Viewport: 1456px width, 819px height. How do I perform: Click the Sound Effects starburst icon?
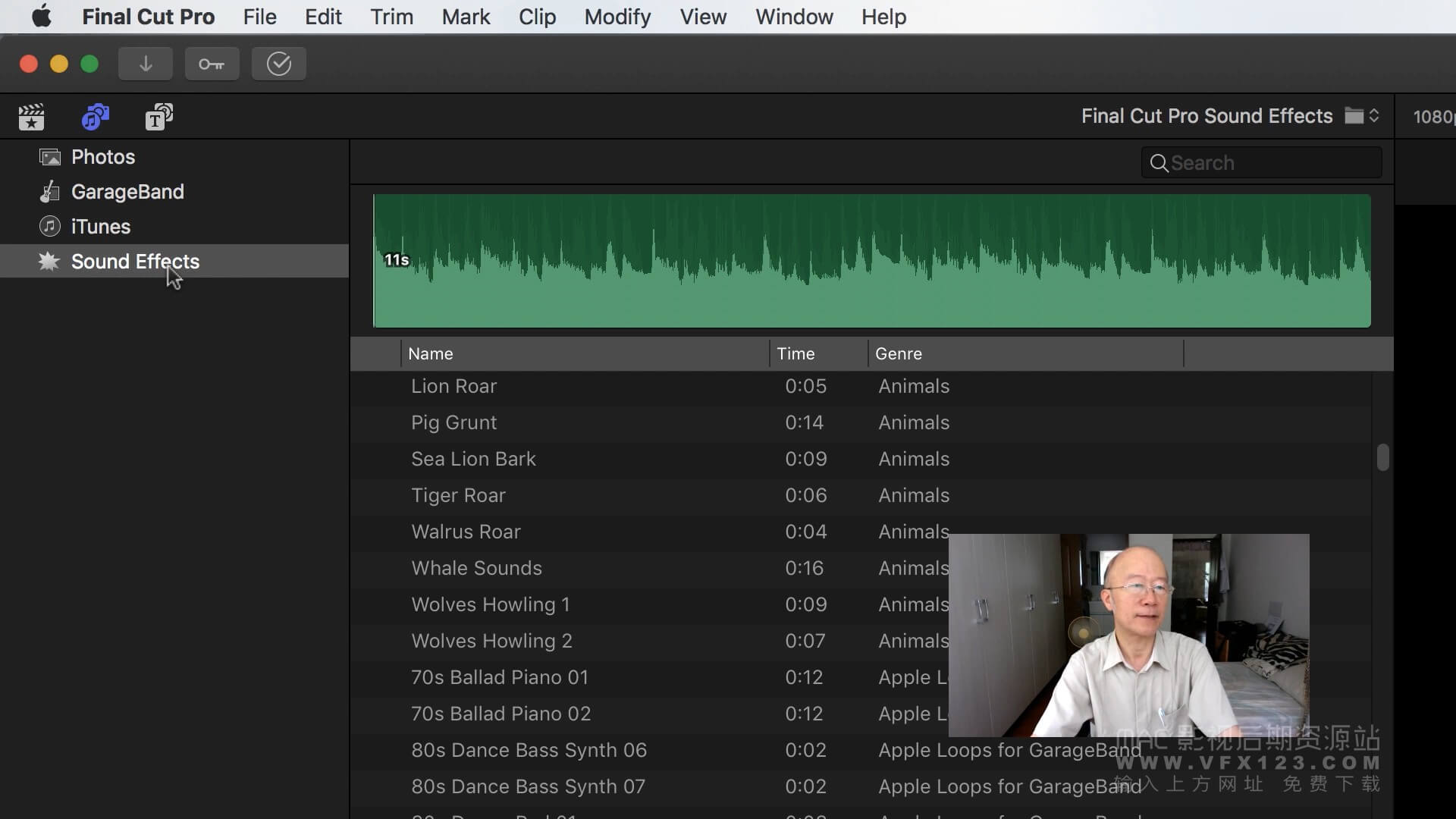(x=49, y=261)
